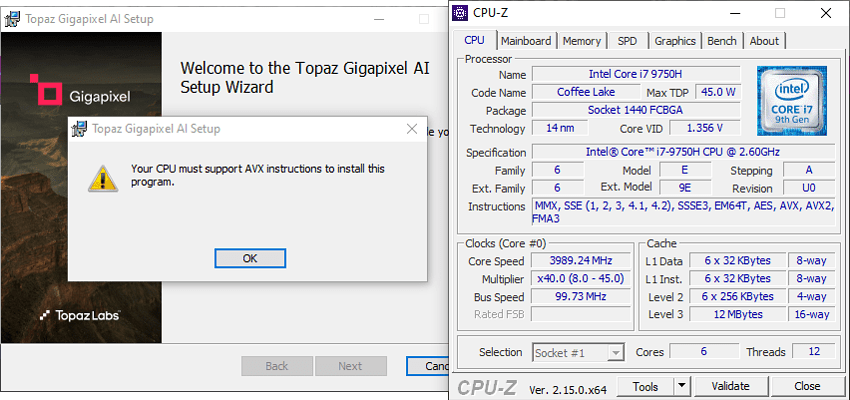Click the Threads value '12'
Viewport: 850px width, 400px height.
814,351
